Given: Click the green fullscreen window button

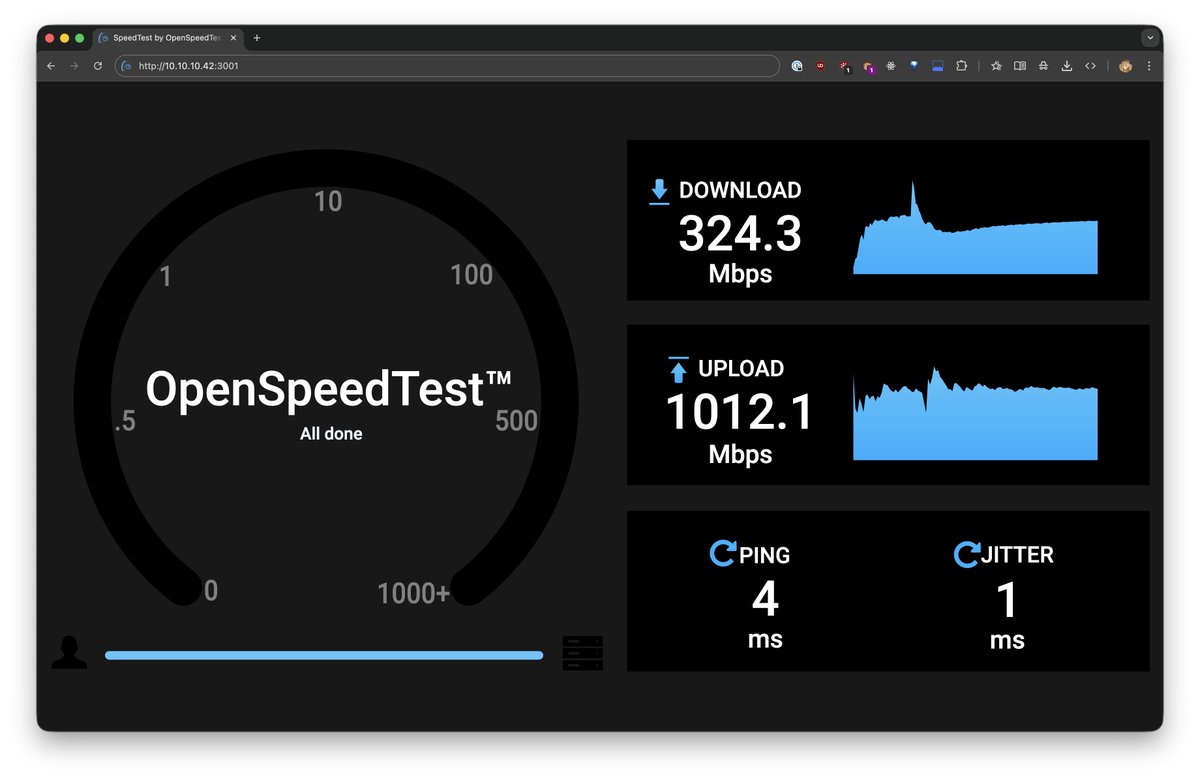Looking at the screenshot, I should coord(80,38).
